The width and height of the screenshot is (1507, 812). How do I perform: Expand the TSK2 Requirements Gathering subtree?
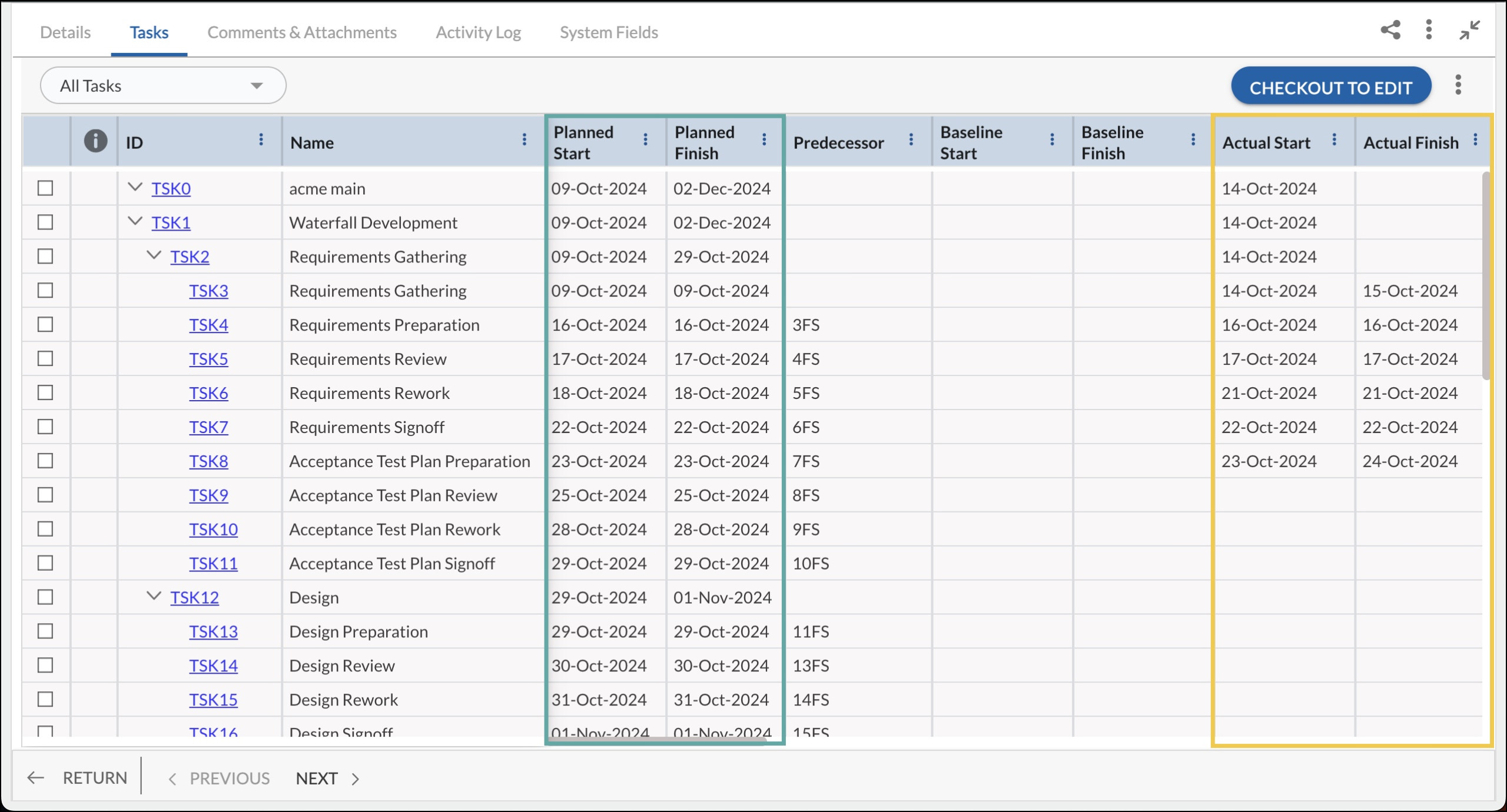coord(152,256)
